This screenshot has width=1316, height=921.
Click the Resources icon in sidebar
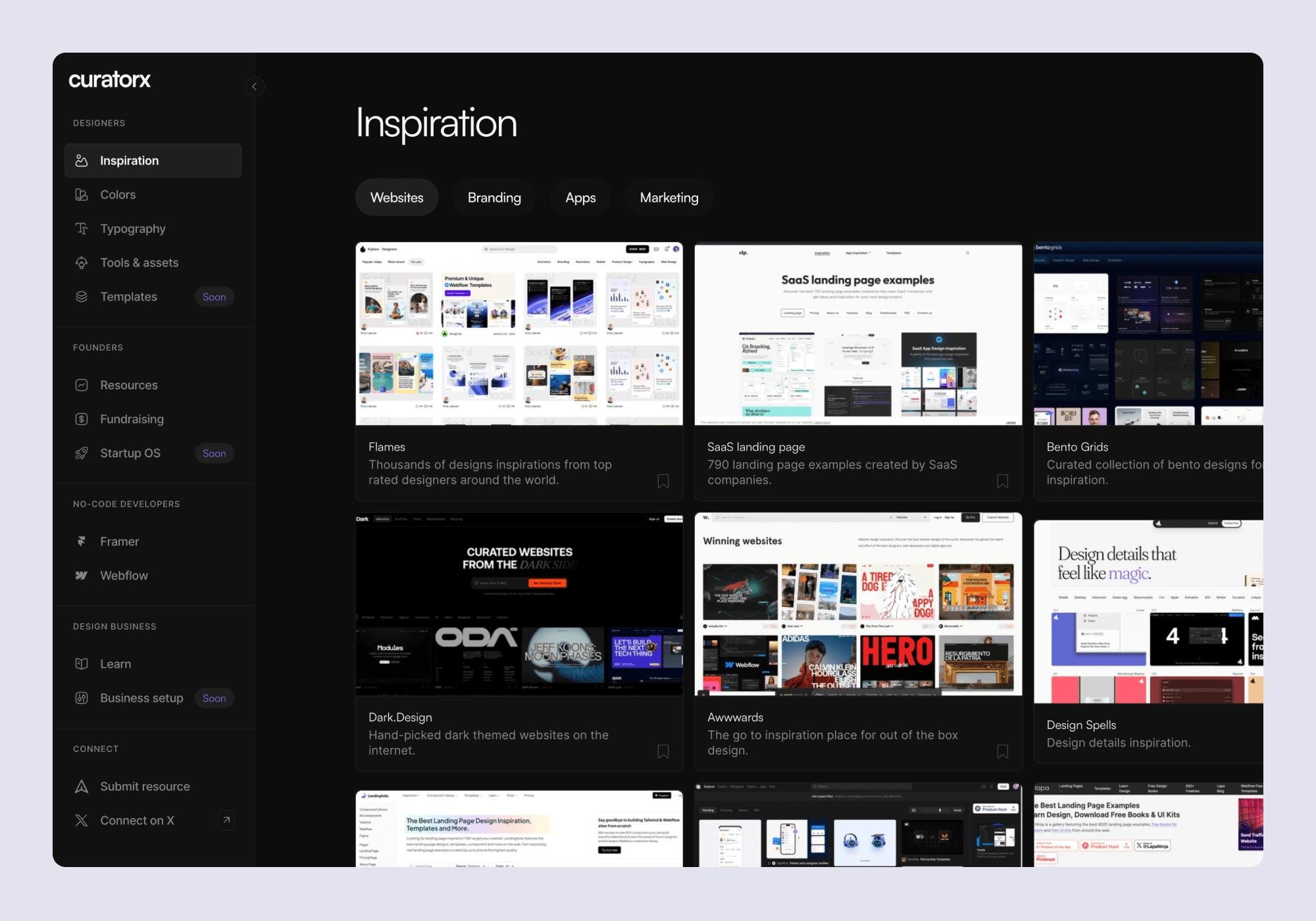click(82, 385)
